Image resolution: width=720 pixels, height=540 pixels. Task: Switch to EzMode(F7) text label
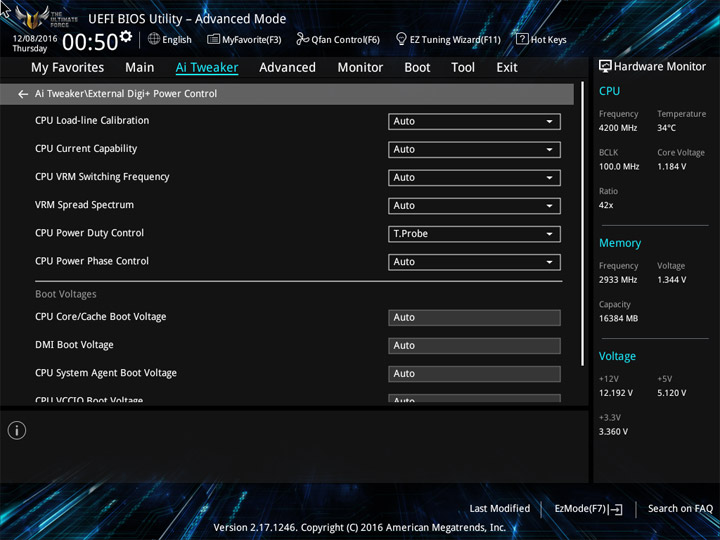[x=580, y=509]
